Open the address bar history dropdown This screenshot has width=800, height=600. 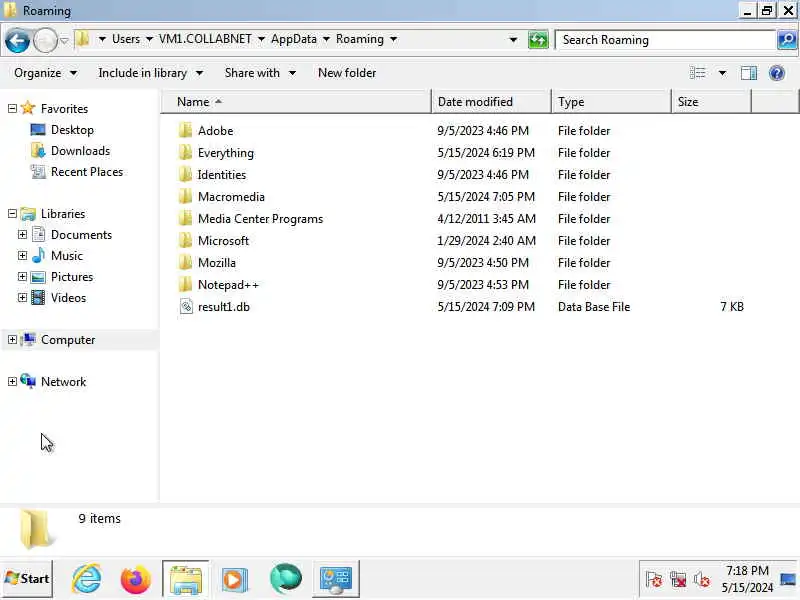click(513, 39)
